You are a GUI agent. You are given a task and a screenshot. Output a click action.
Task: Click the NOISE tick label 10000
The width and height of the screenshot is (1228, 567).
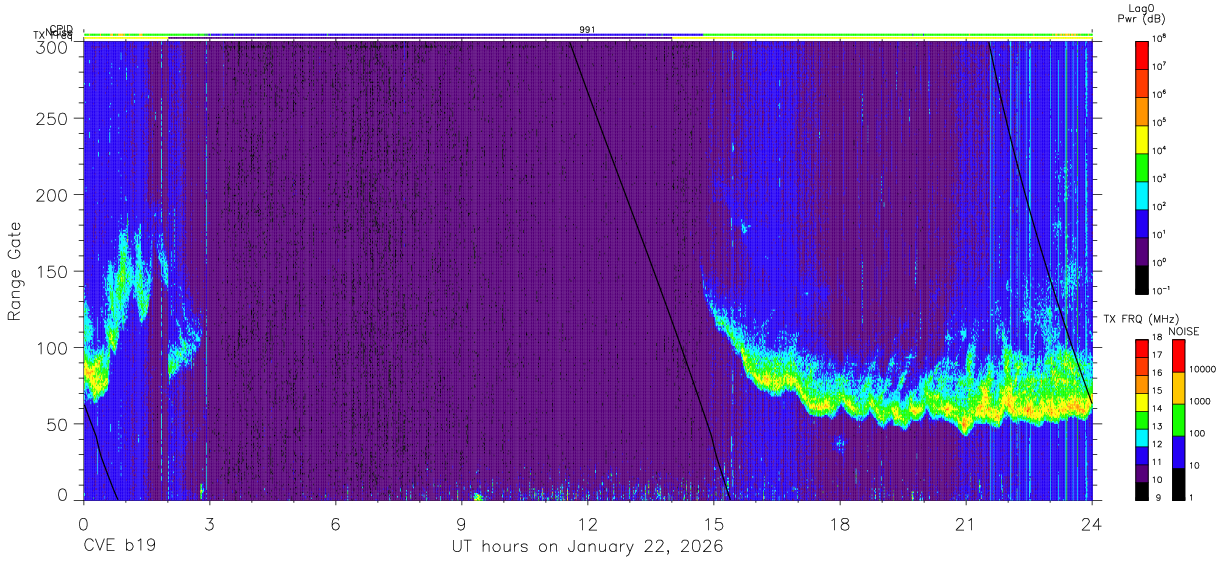coord(1205,369)
